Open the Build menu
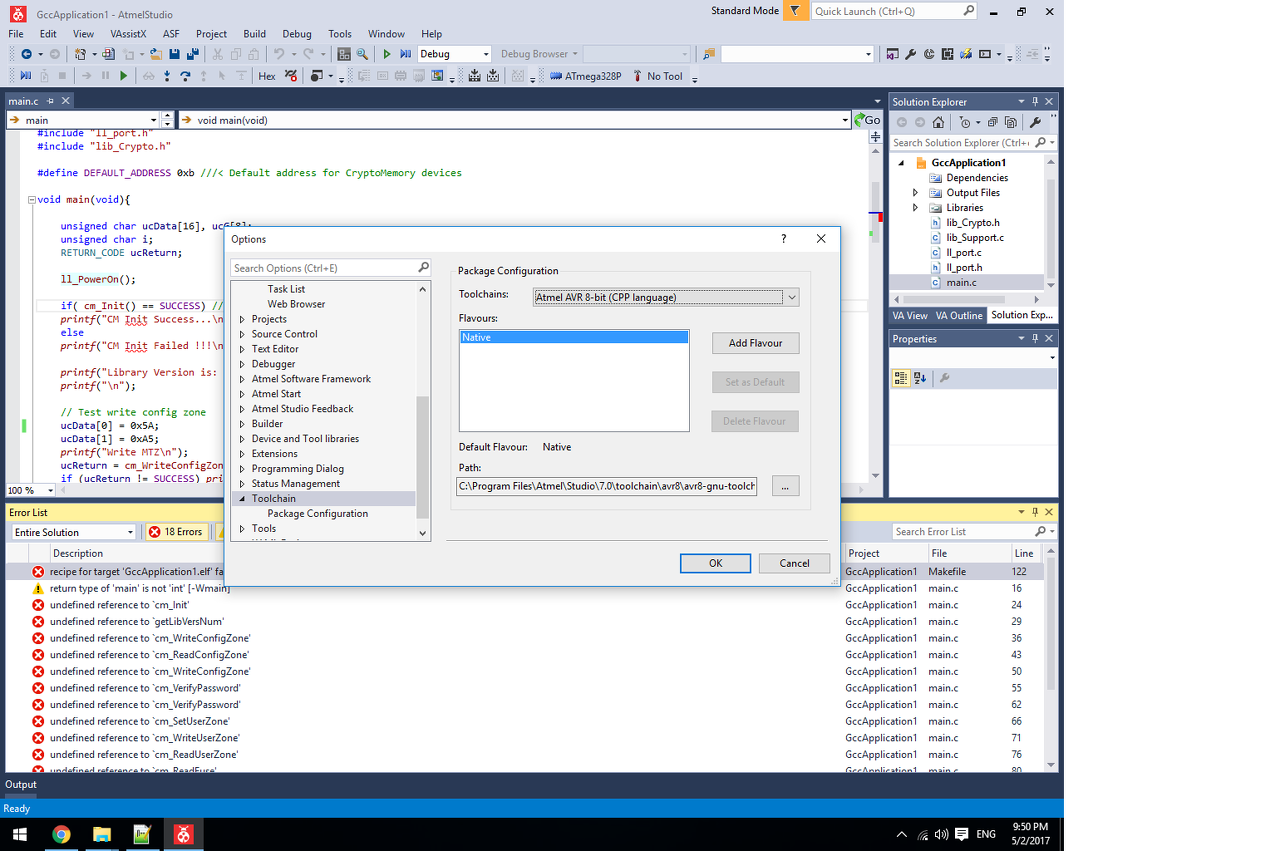 point(254,34)
